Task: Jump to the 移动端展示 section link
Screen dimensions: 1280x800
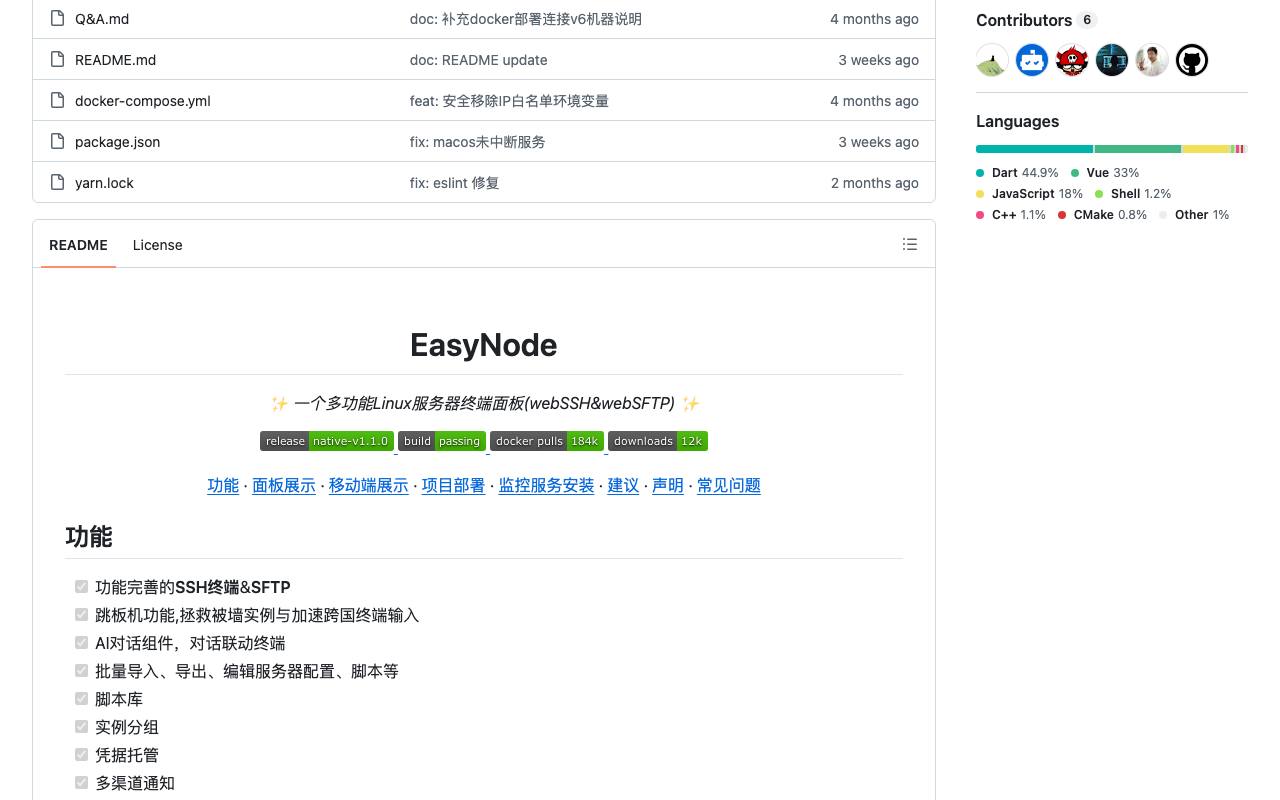Action: [369, 485]
